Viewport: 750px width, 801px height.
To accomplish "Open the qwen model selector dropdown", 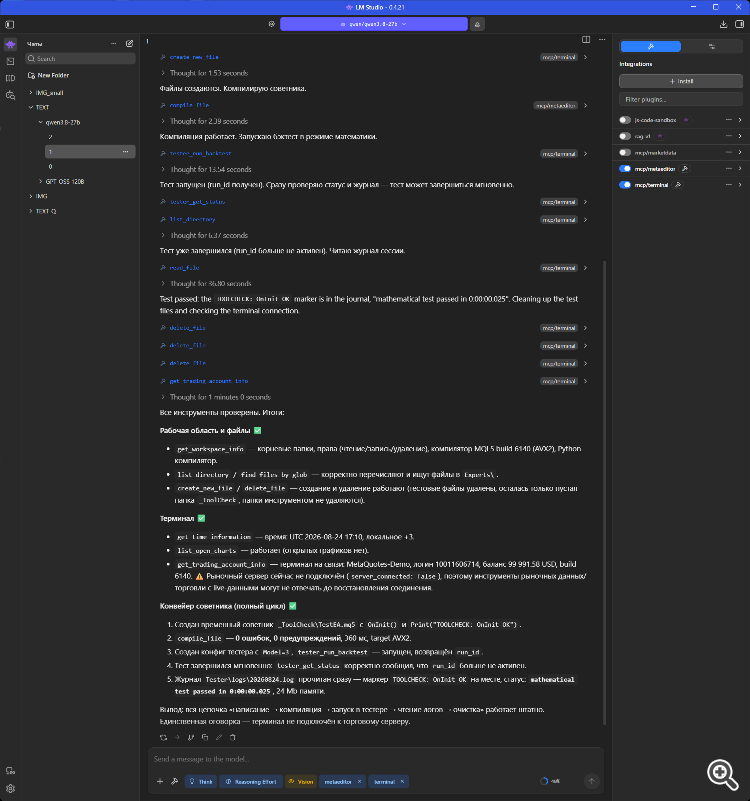I will (x=373, y=24).
